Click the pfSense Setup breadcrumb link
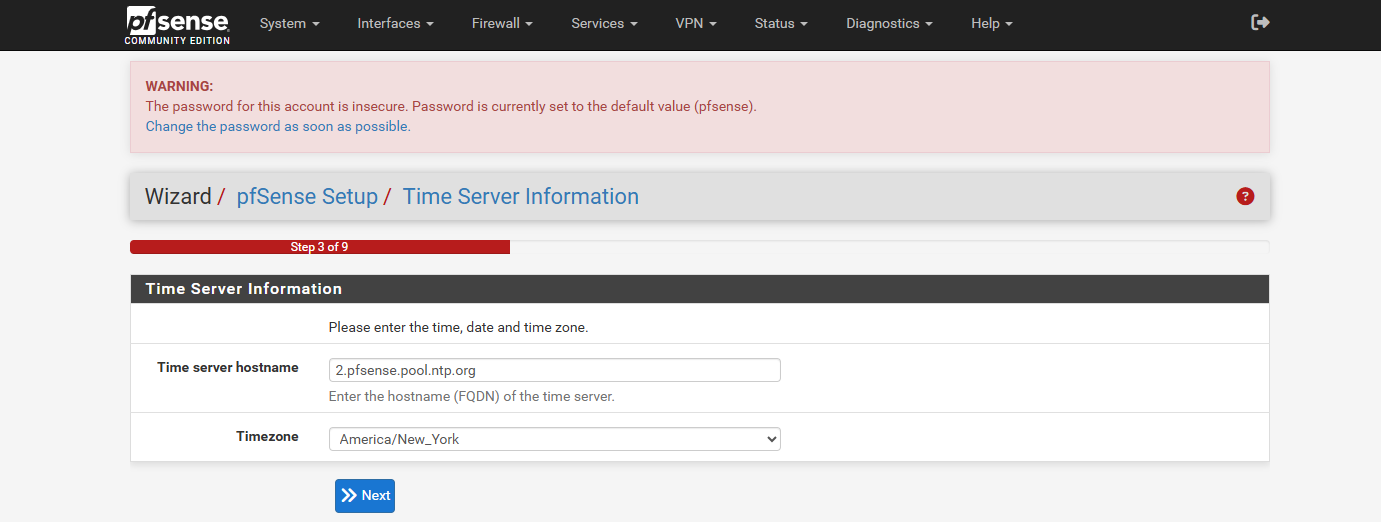The height and width of the screenshot is (522, 1381). click(307, 196)
